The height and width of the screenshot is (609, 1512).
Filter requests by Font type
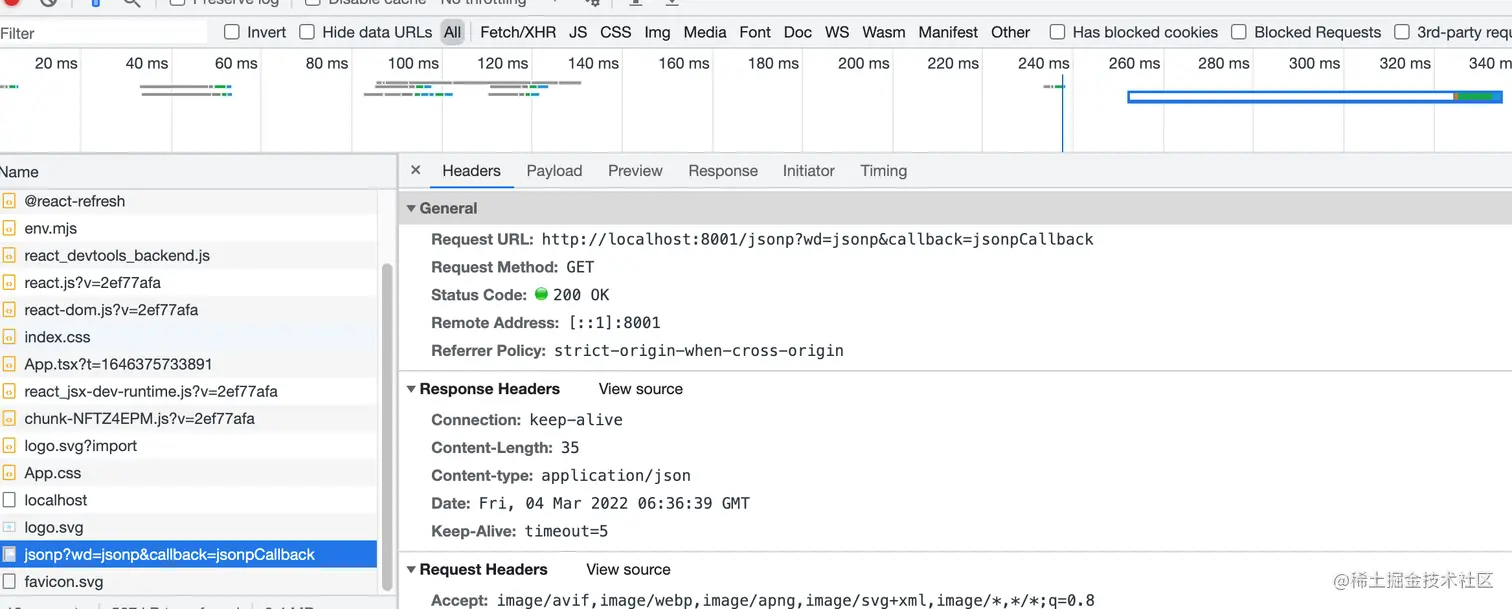click(x=755, y=32)
